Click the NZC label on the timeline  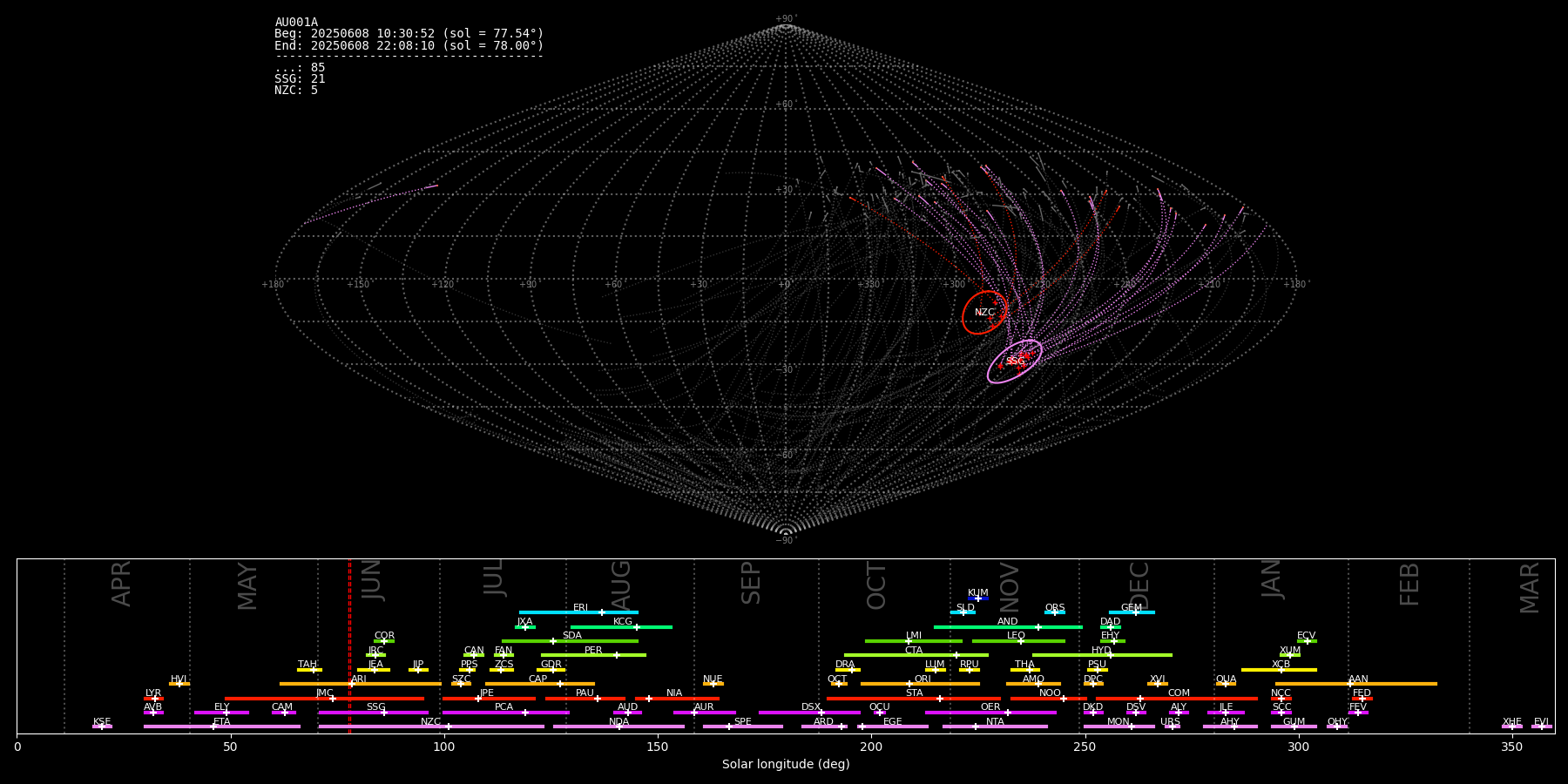pos(430,722)
